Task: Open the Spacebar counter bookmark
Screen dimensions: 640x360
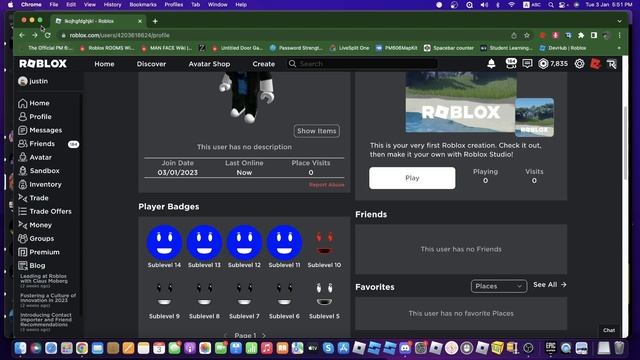Action: point(449,48)
